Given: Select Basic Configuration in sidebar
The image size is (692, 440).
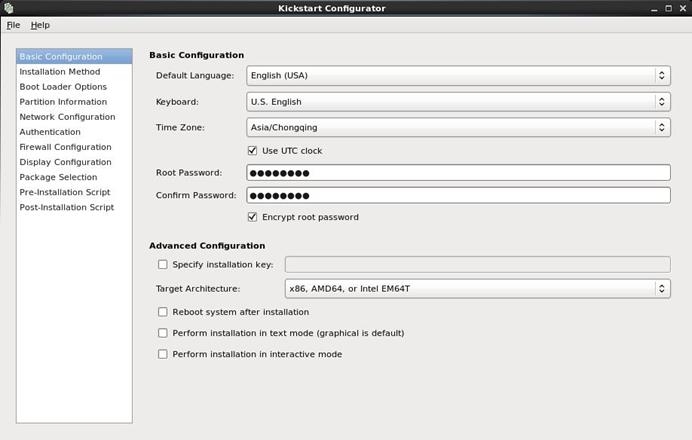Looking at the screenshot, I should point(74,56).
